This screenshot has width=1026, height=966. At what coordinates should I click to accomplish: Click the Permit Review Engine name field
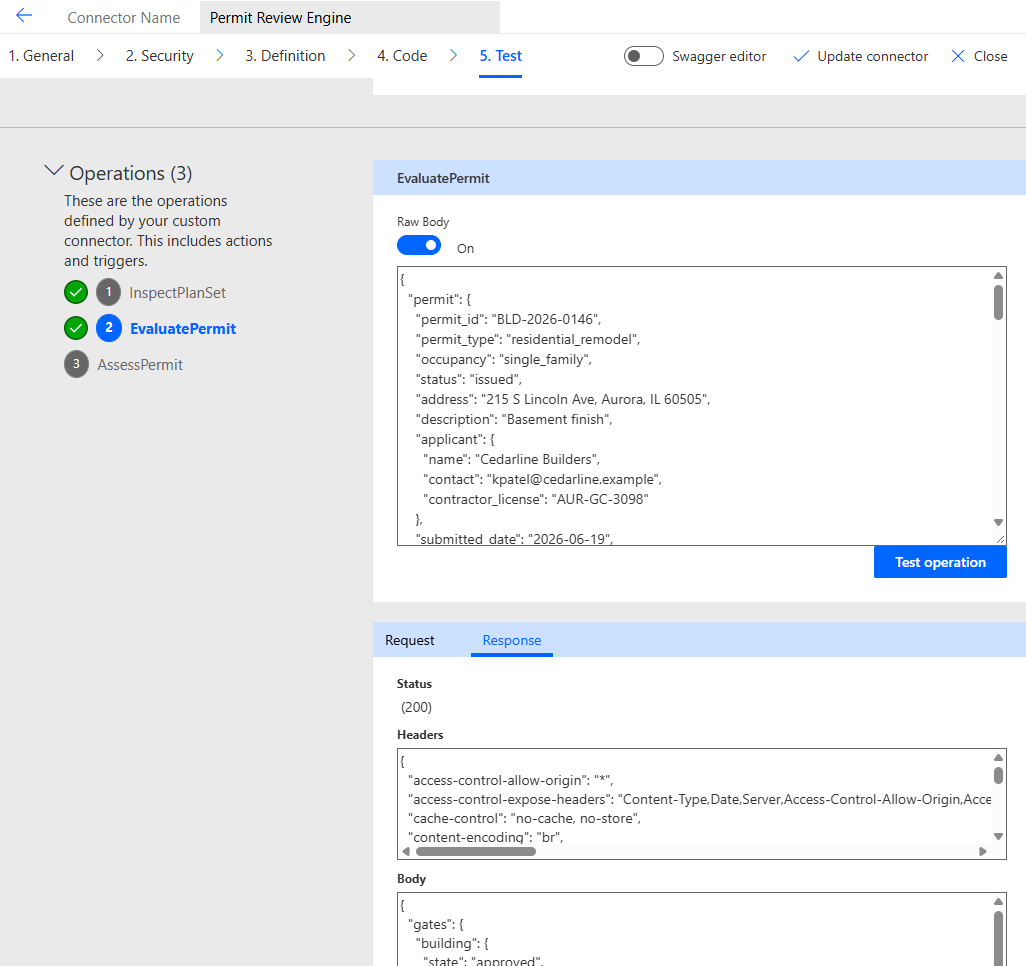(x=349, y=18)
